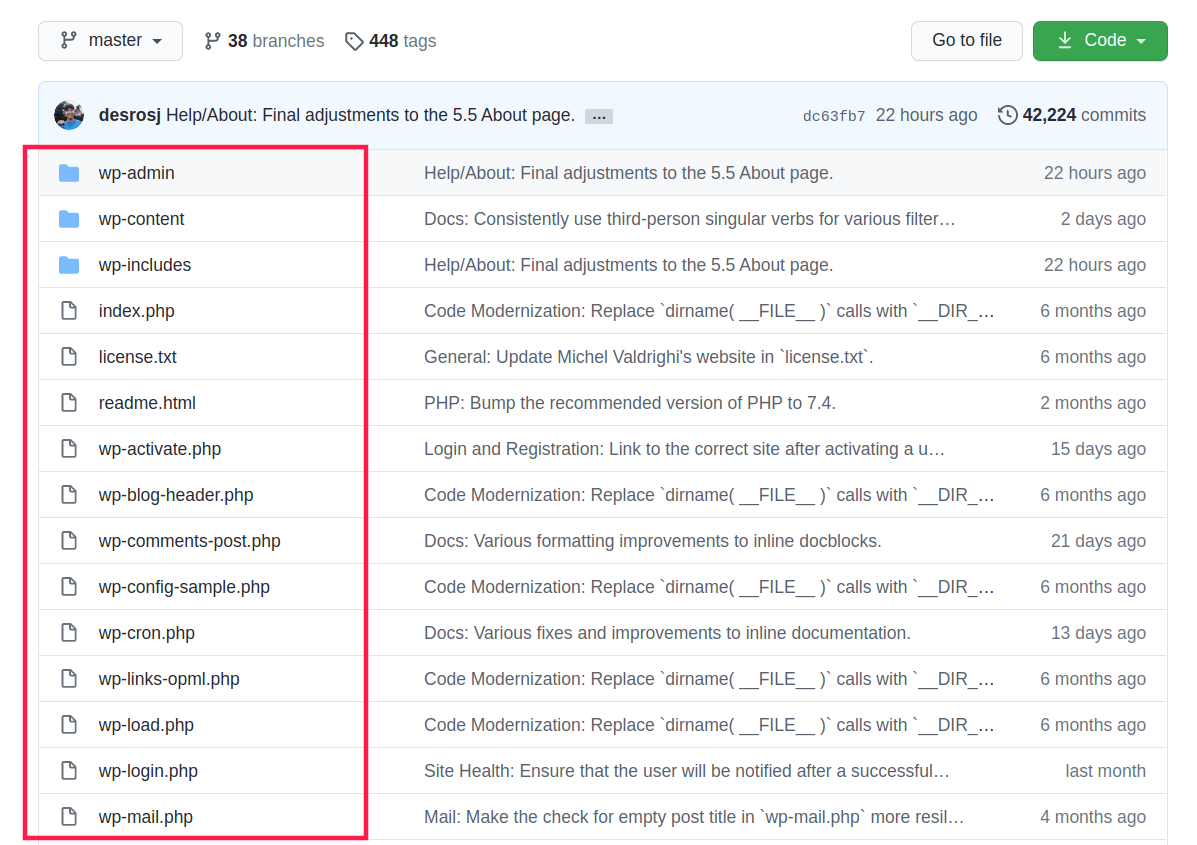The width and height of the screenshot is (1197, 845).
Task: Open the wp-login.php file
Action: tap(148, 771)
